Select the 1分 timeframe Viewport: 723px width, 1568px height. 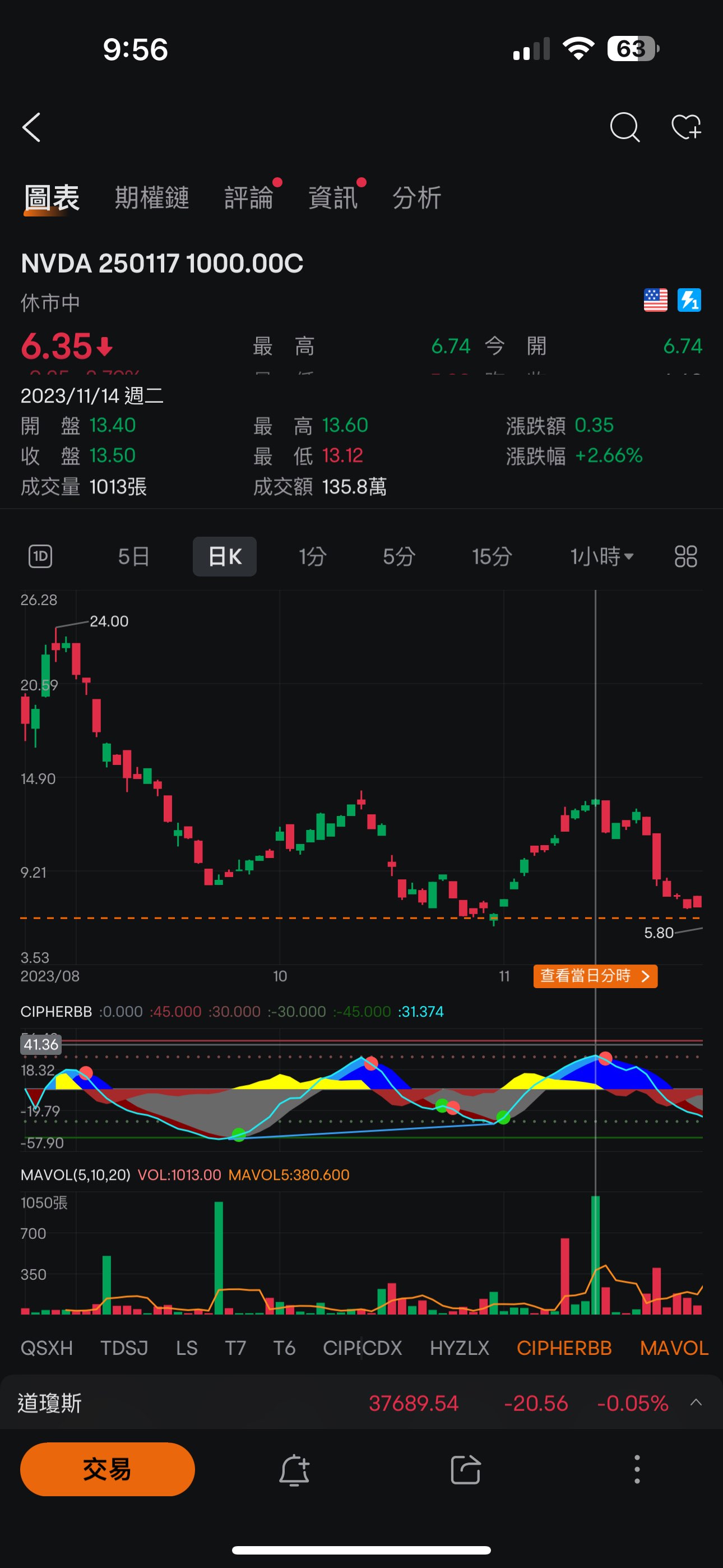tap(313, 556)
